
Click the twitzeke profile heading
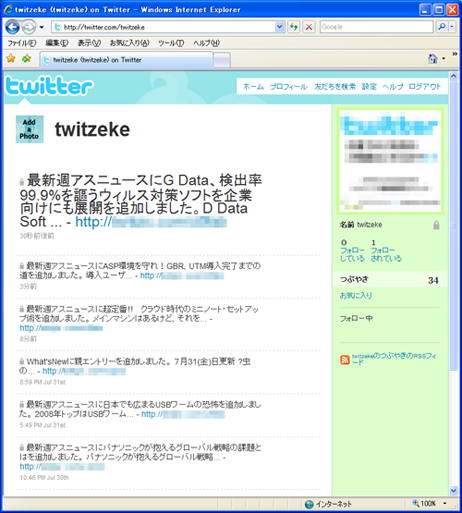point(92,129)
